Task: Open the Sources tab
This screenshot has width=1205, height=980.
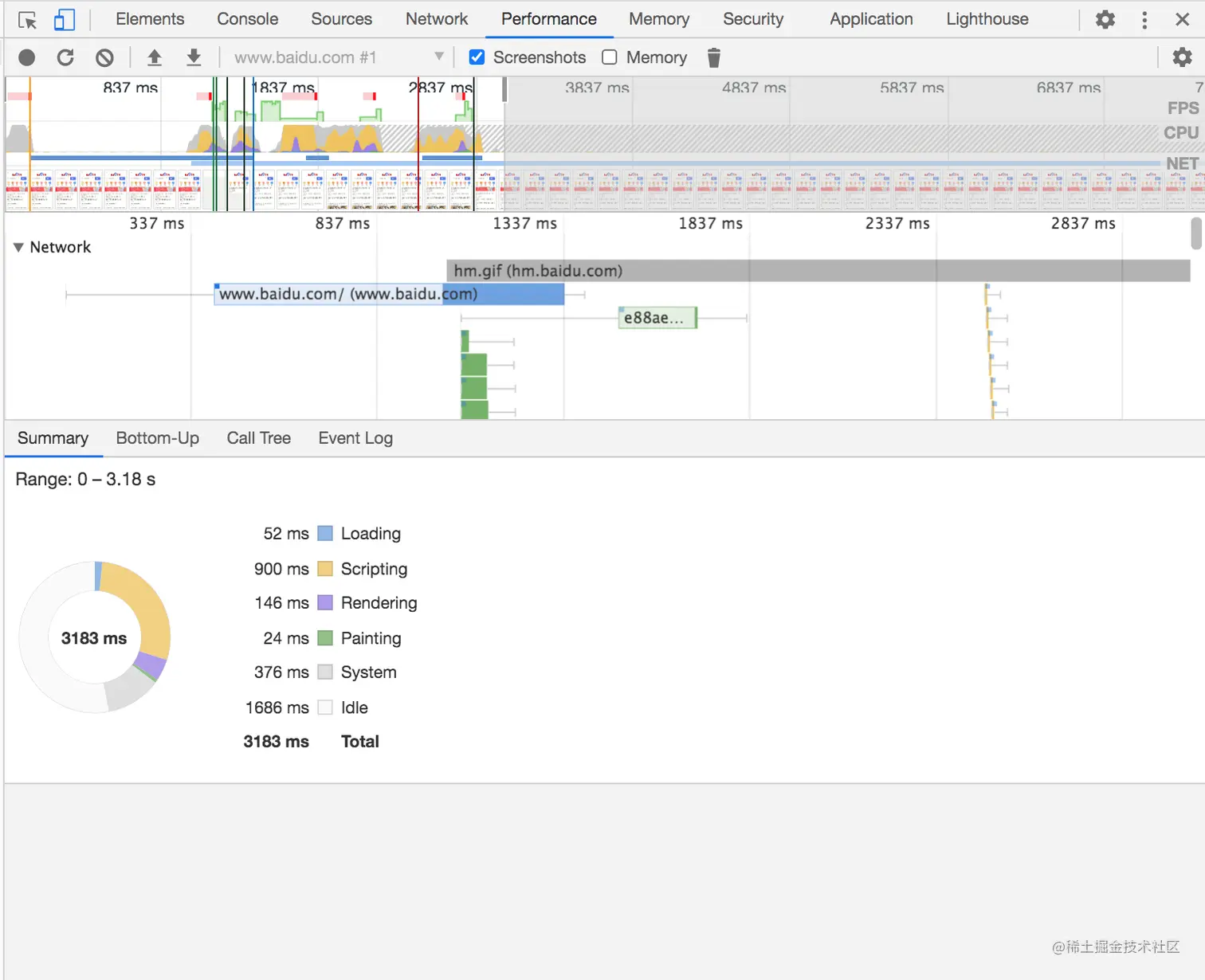Action: [x=342, y=19]
